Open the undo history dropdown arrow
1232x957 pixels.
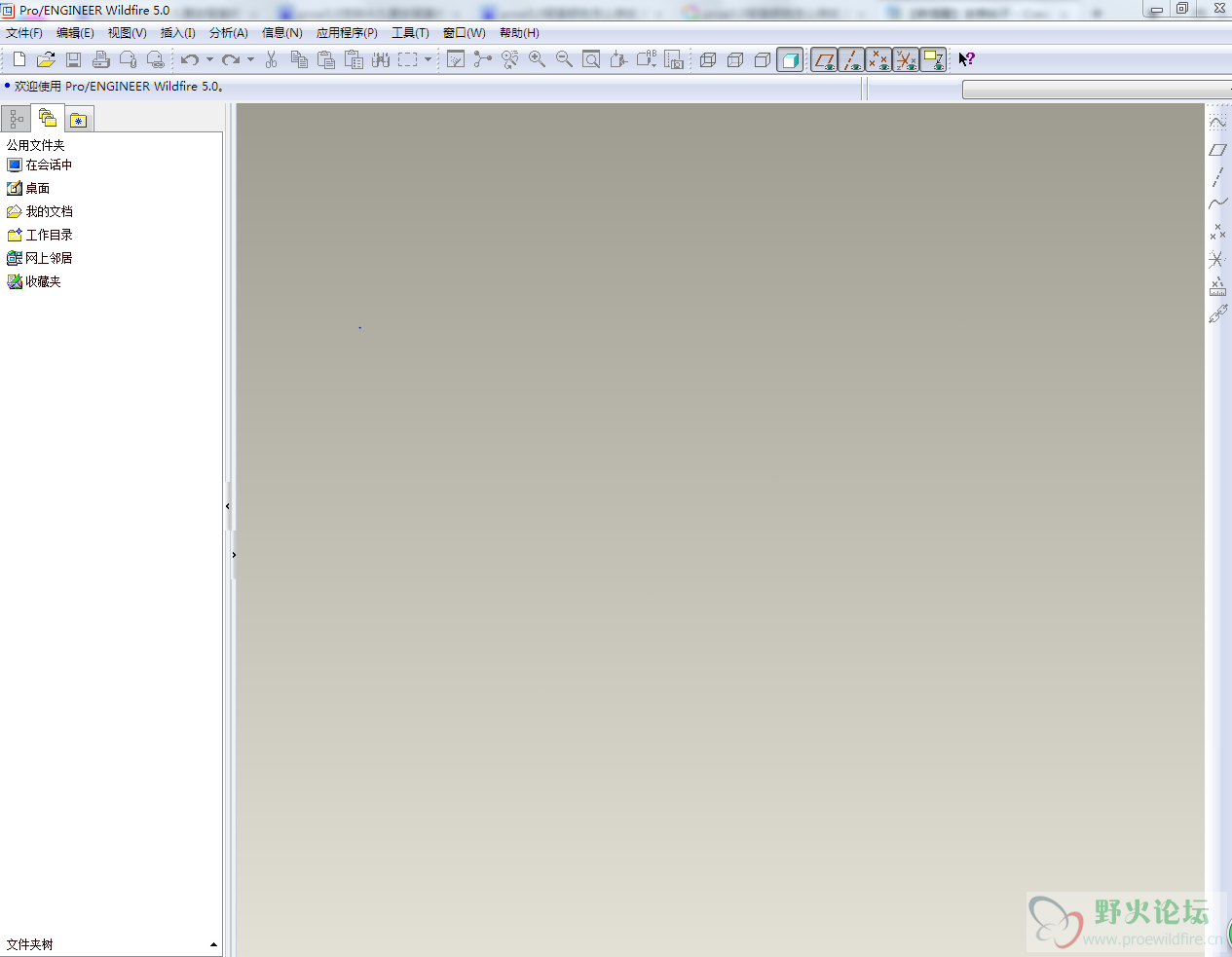pyautogui.click(x=209, y=59)
